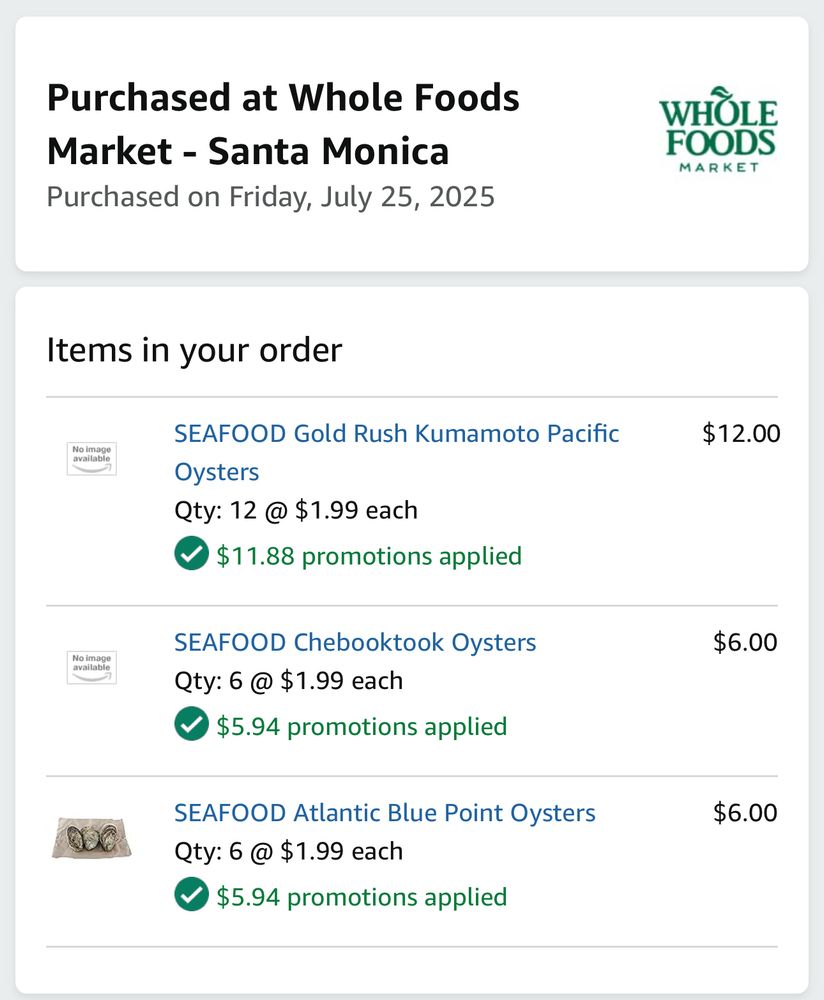Open the Atlantic Blue Point Oysters photo

92,838
